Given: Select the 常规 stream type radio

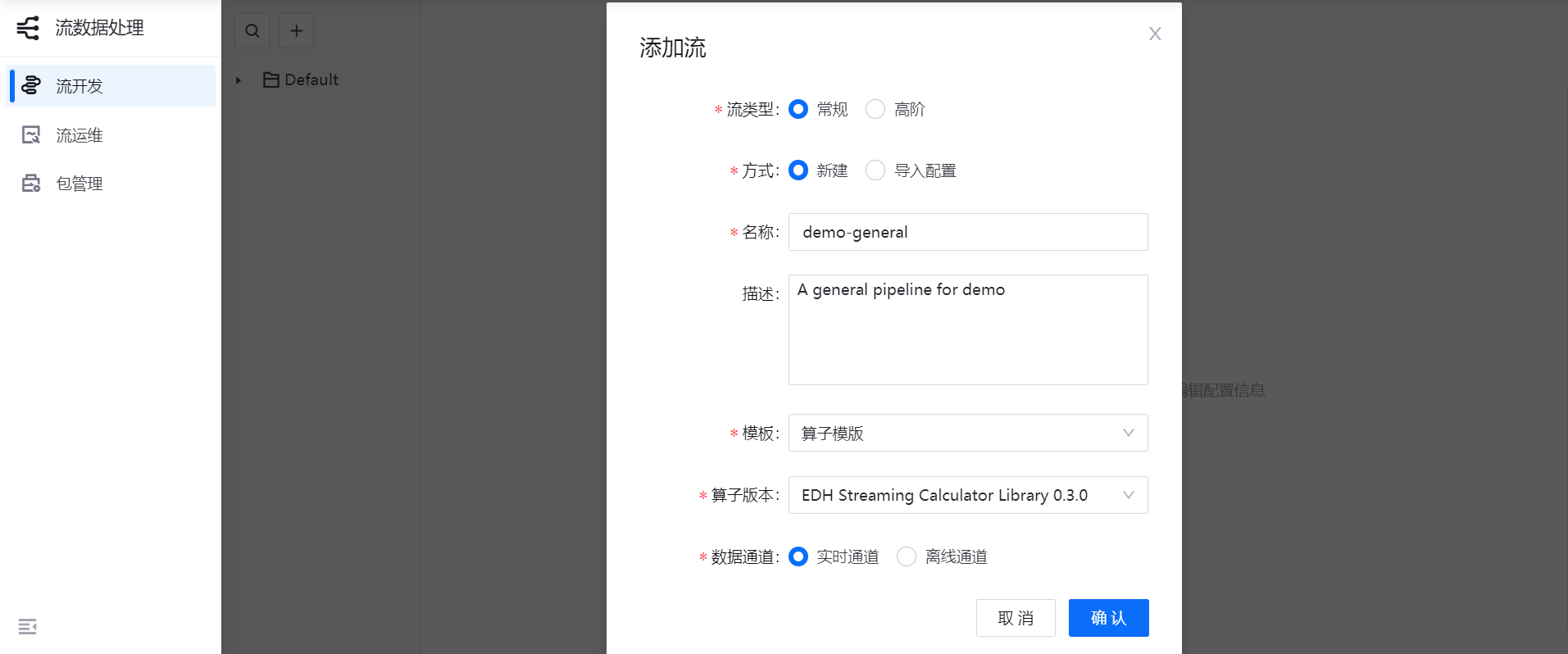Looking at the screenshot, I should (798, 109).
